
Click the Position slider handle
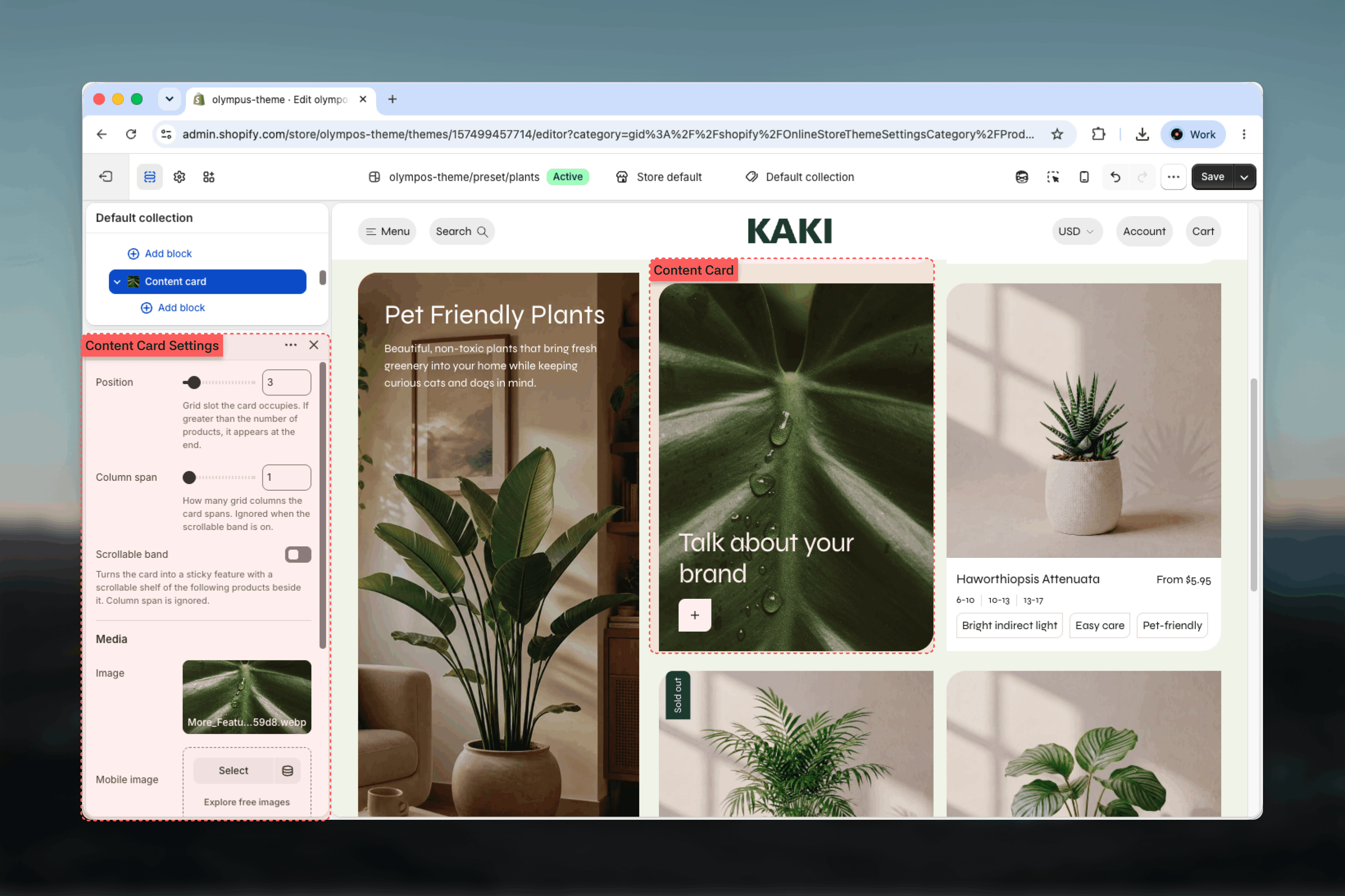pos(194,383)
